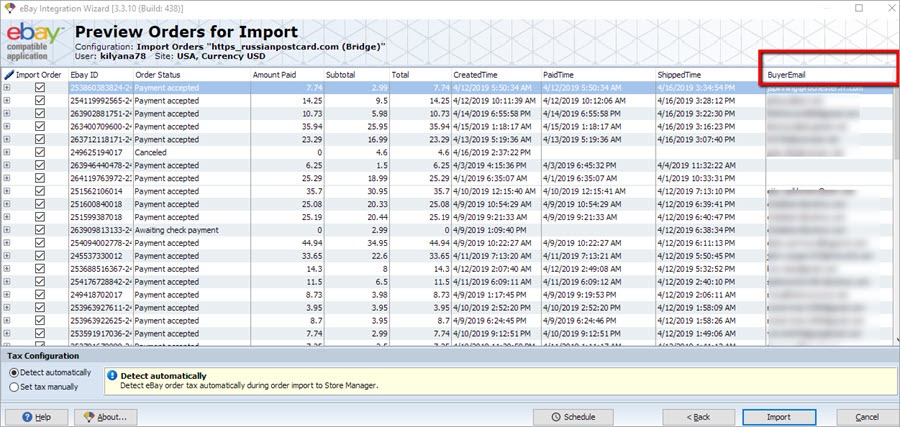This screenshot has height=427, width=900.
Task: Expand the row for order 245537330012
Action: coord(7,256)
